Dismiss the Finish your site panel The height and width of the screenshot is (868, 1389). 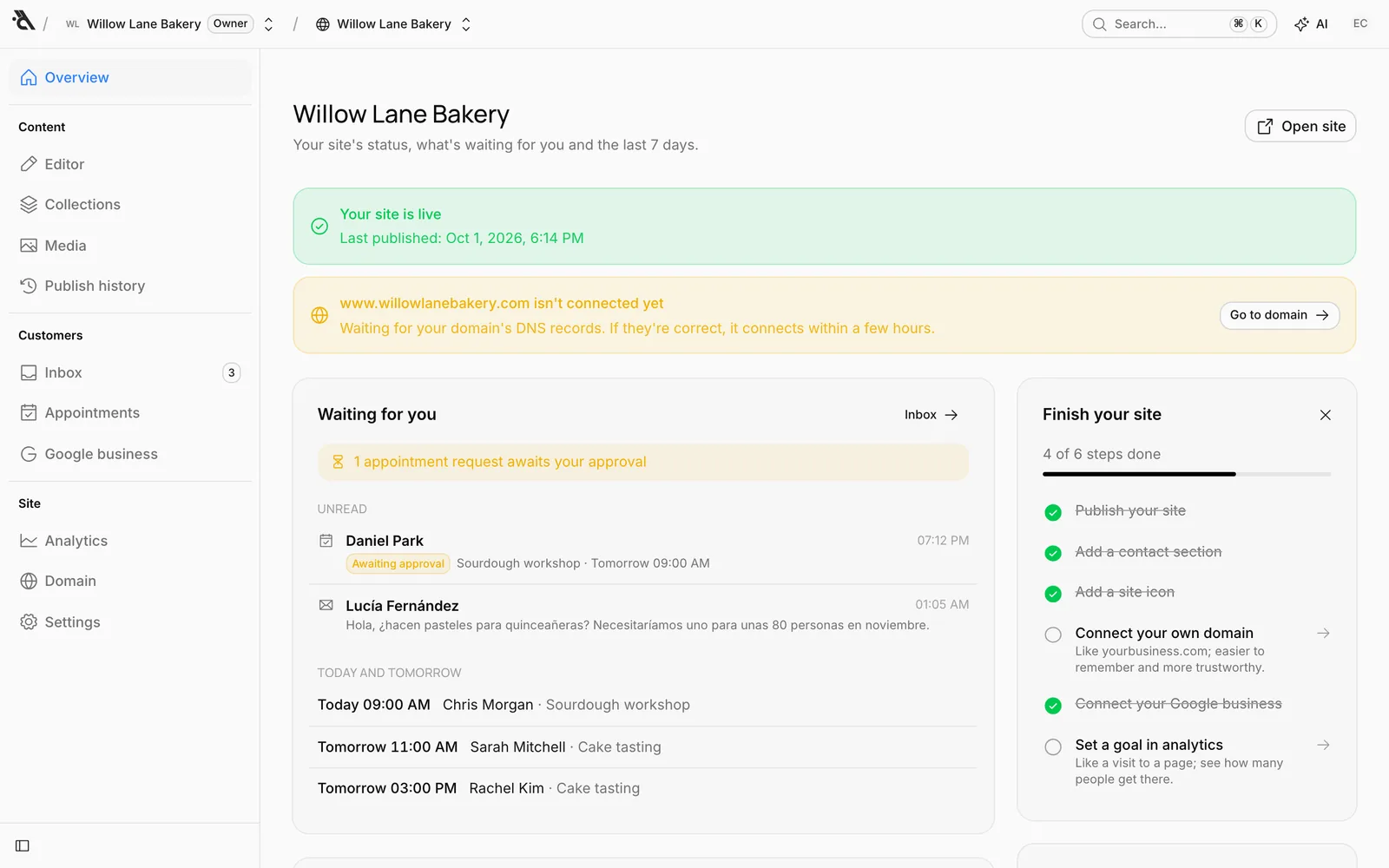(1325, 415)
